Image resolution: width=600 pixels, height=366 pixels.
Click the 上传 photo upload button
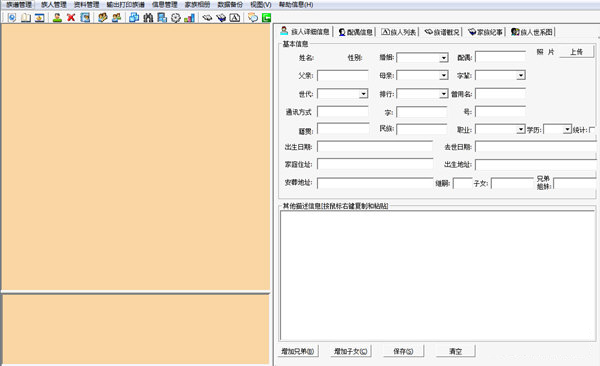pos(576,52)
